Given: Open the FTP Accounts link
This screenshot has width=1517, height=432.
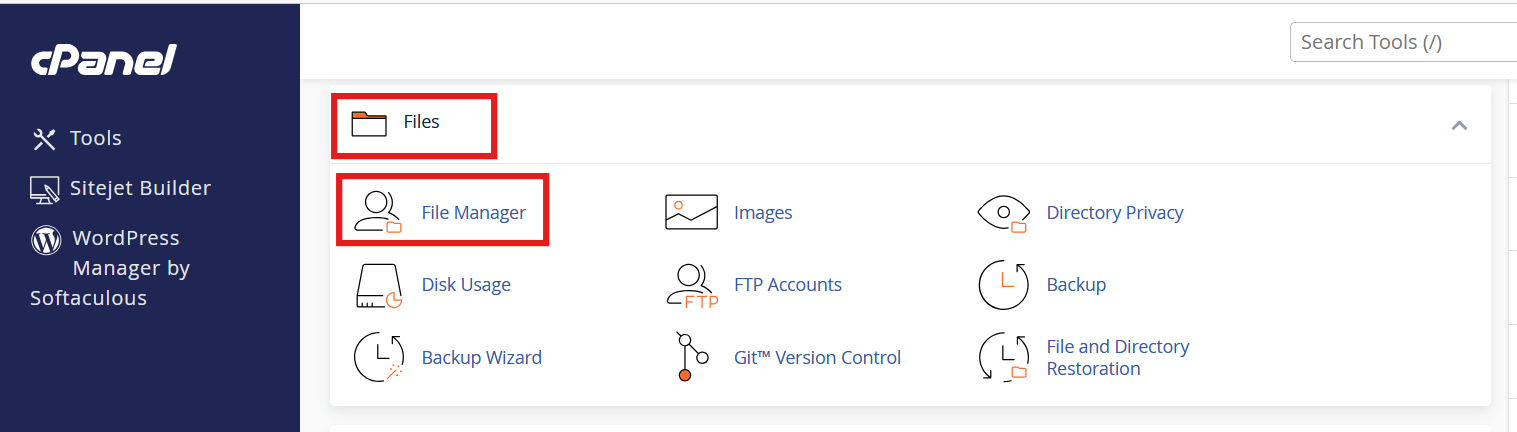Looking at the screenshot, I should click(788, 285).
